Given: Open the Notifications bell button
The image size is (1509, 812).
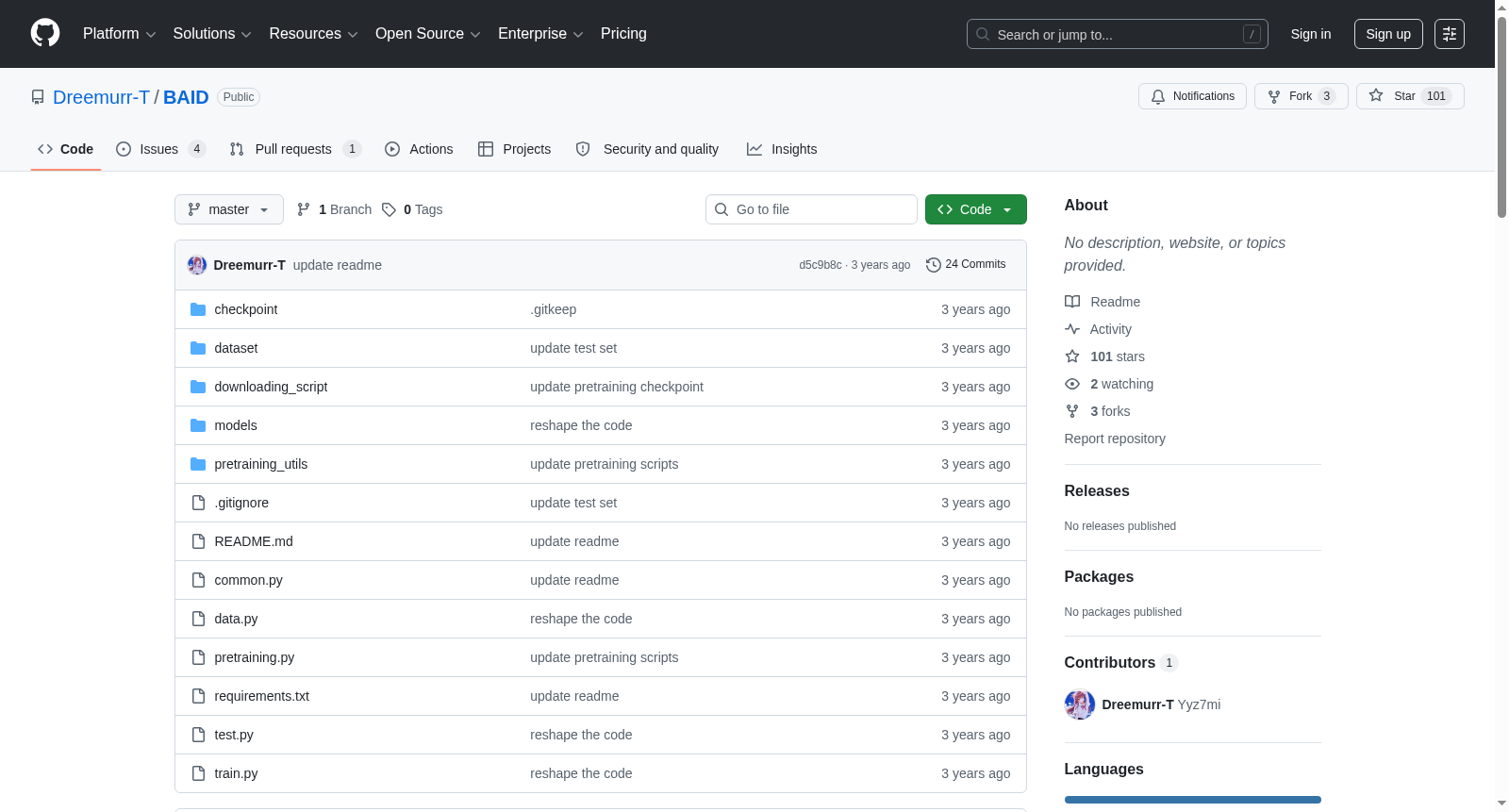Looking at the screenshot, I should point(1192,96).
